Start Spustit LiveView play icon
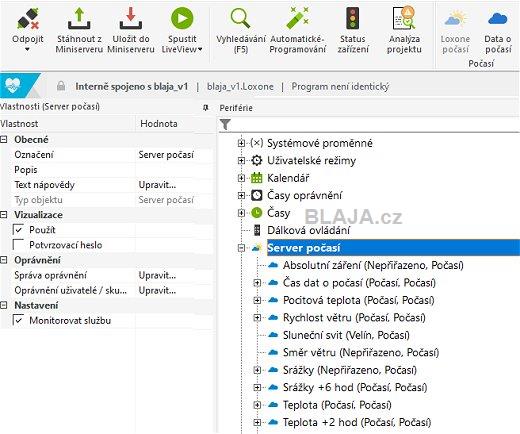This screenshot has height=434, width=520. [182, 19]
